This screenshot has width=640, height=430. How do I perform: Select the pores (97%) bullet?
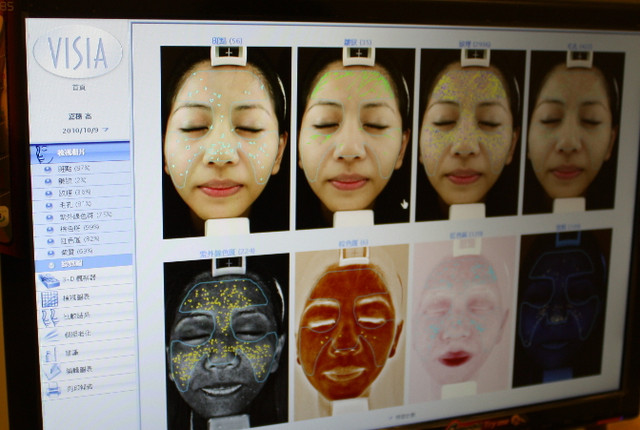point(49,205)
